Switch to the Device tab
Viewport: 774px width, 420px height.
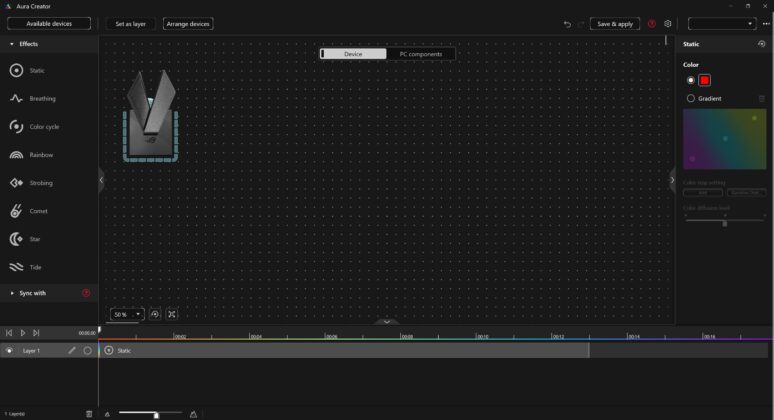coord(353,54)
